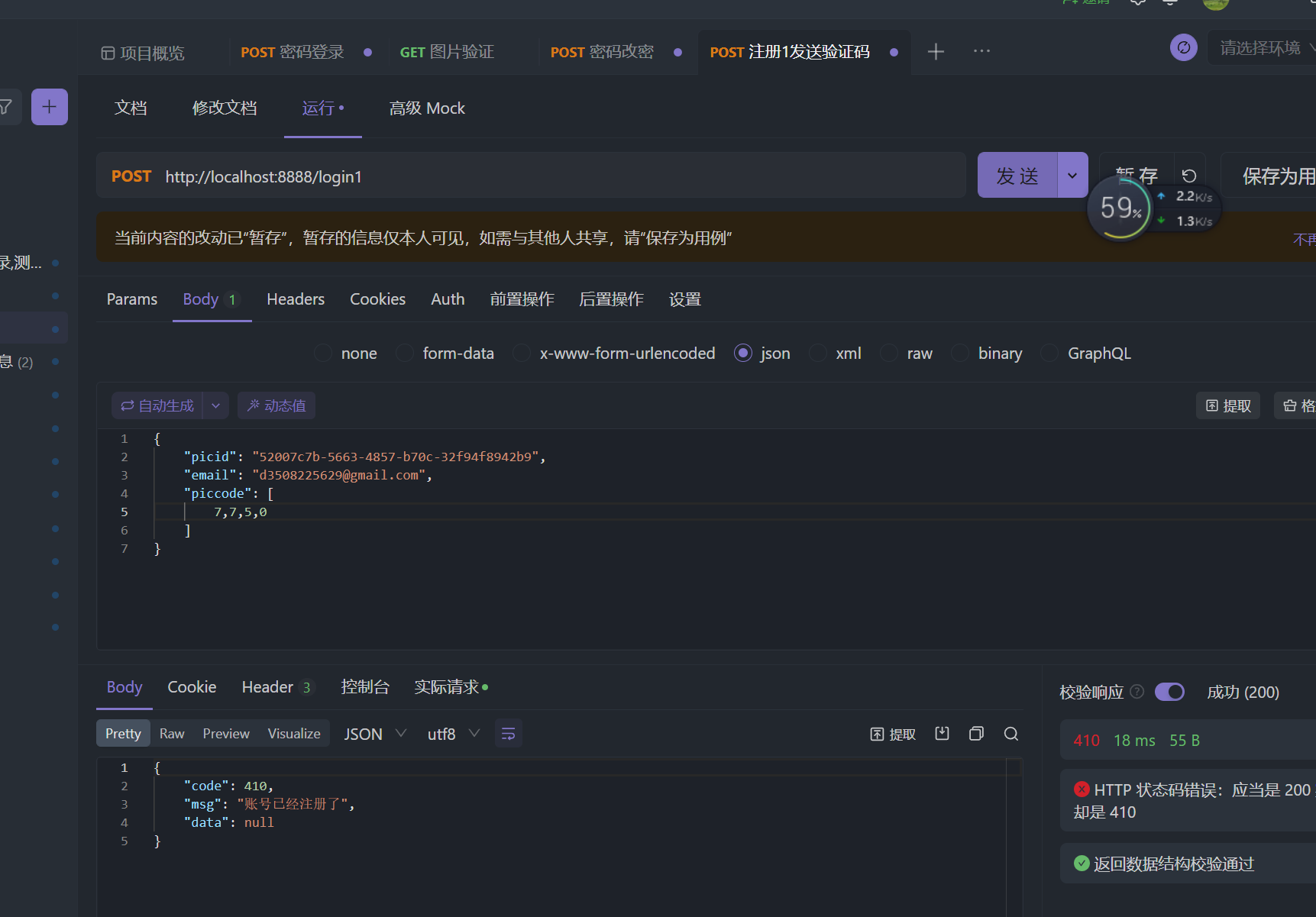Open the 后置操作 tab
The image size is (1316, 917).
(x=611, y=299)
